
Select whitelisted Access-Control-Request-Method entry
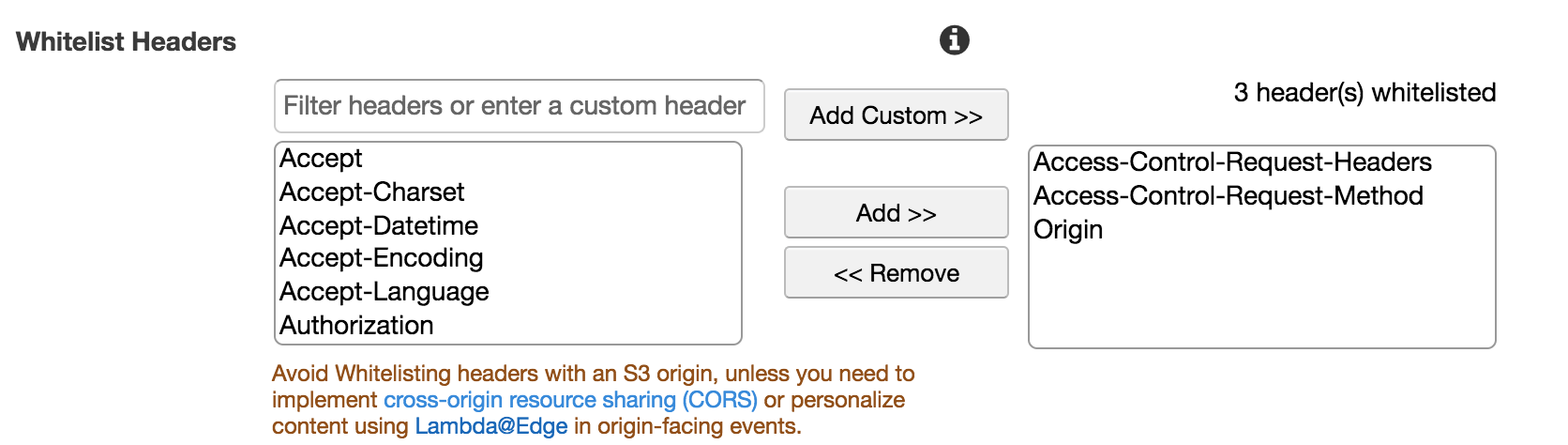pos(1261,195)
